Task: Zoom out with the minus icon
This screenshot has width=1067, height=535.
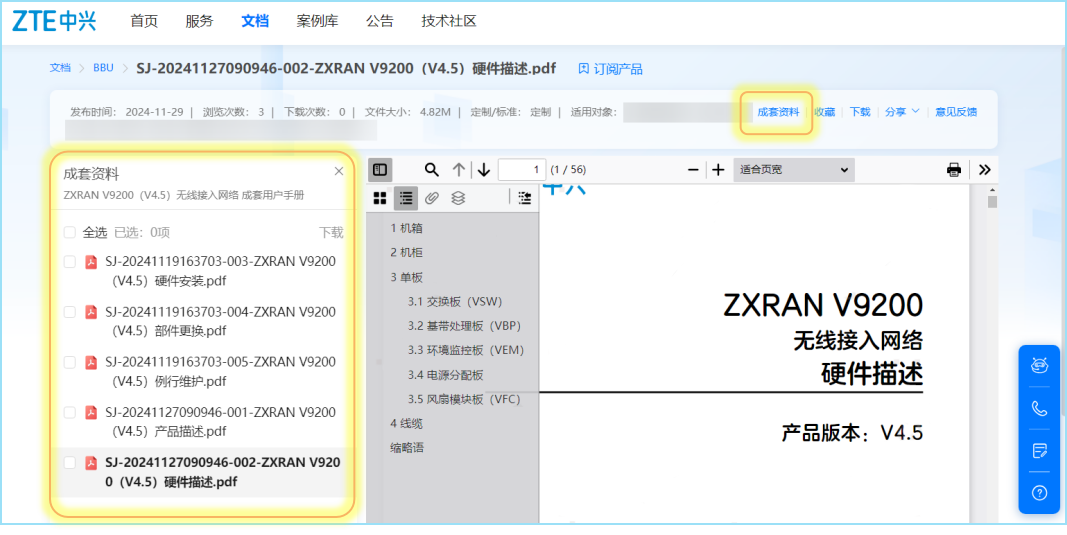Action: click(693, 169)
